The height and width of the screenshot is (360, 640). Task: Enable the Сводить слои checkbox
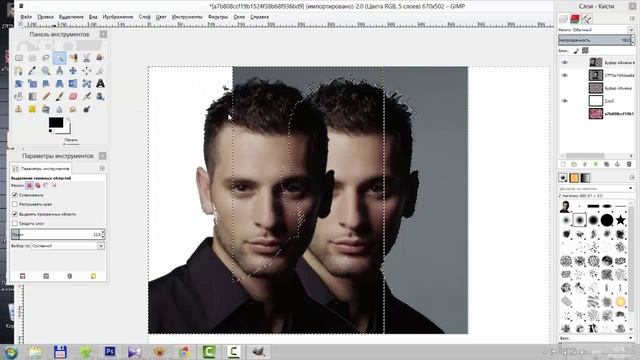pos(15,223)
